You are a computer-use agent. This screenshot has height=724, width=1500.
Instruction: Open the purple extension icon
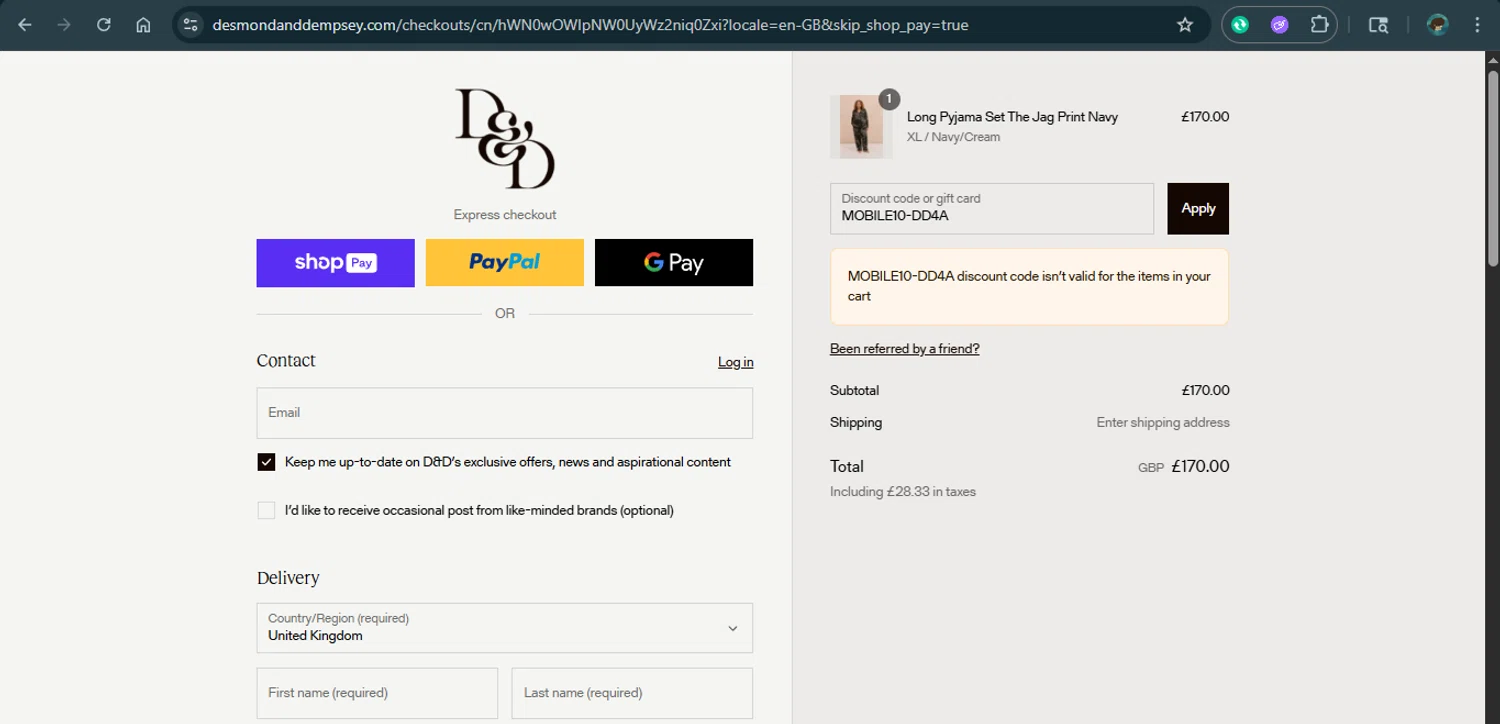pyautogui.click(x=1280, y=25)
